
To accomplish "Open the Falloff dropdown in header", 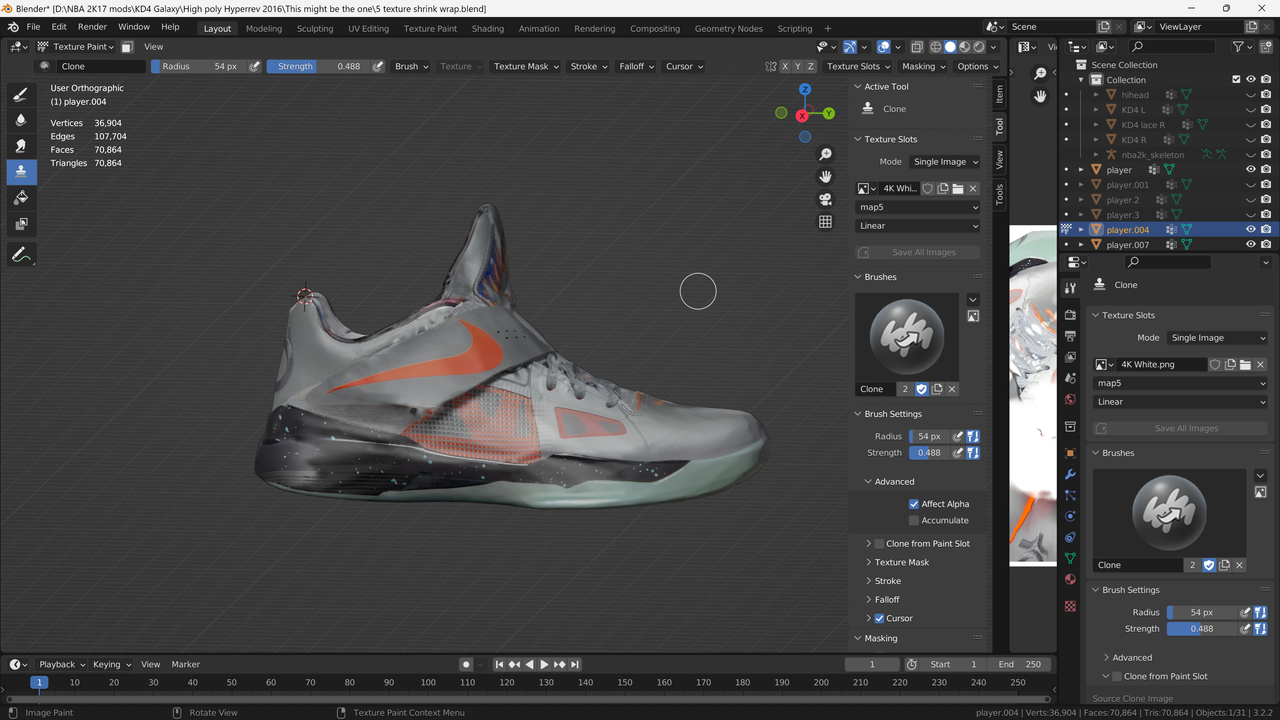I will click(x=636, y=66).
